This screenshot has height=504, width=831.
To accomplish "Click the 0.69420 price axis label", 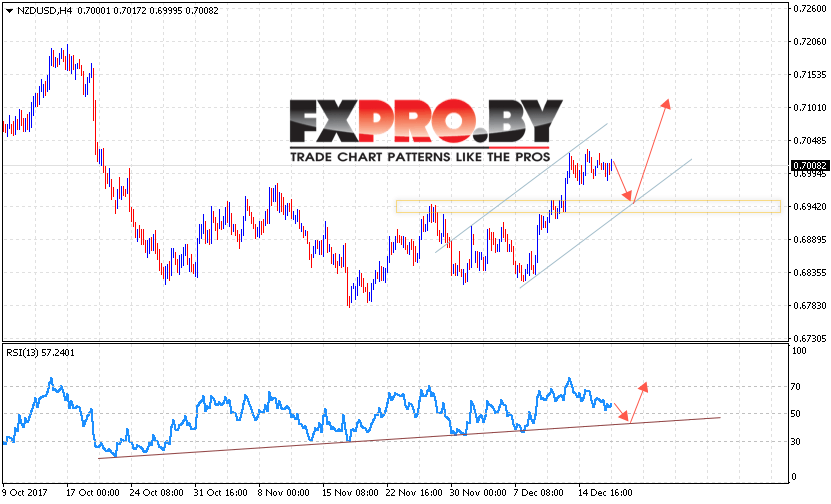I will (x=810, y=206).
